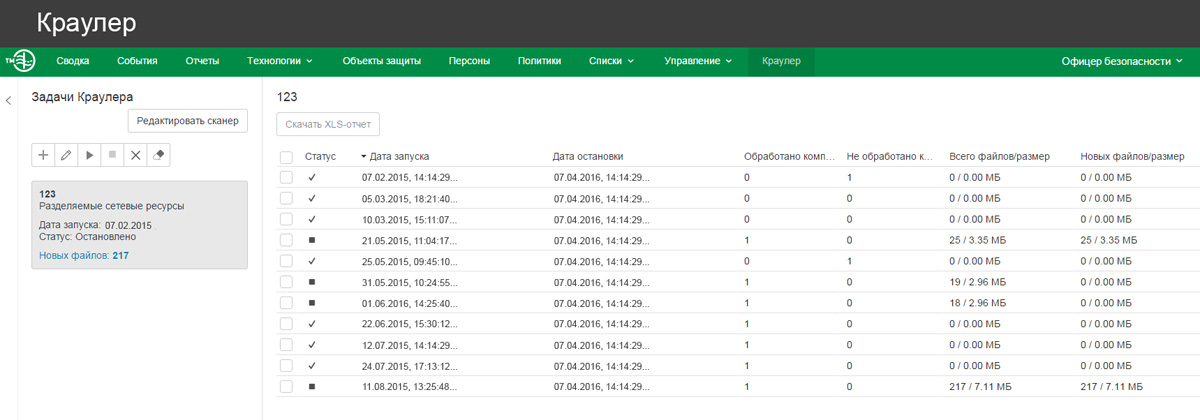Click the green logo icon in navbar
Screen dimensions: 1200x420
[x=20, y=61]
